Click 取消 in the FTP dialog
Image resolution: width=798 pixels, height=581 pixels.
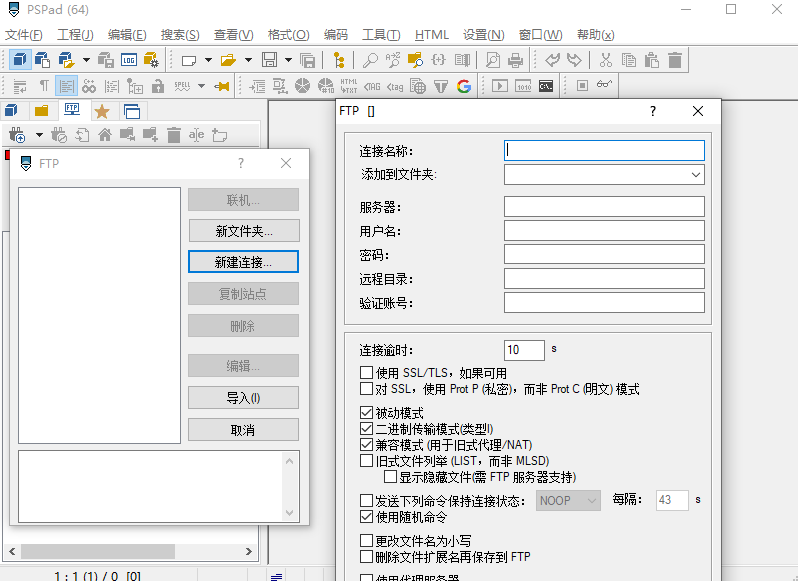tap(243, 430)
